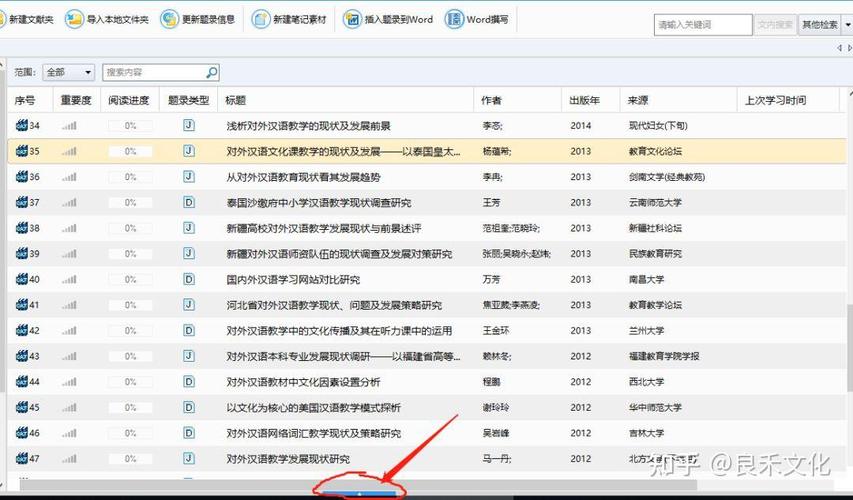Click the J type icon in row 38
The width and height of the screenshot is (853, 500).
188,228
